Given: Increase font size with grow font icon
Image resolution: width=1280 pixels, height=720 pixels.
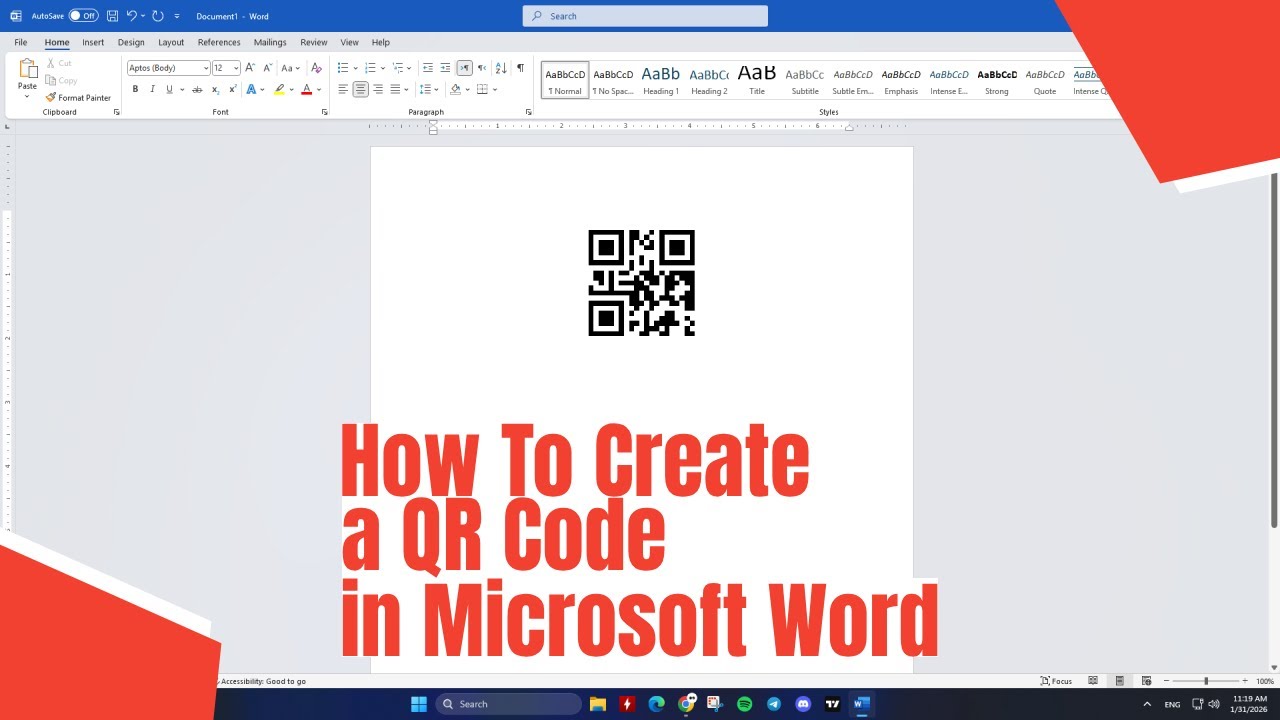Looking at the screenshot, I should tap(250, 68).
